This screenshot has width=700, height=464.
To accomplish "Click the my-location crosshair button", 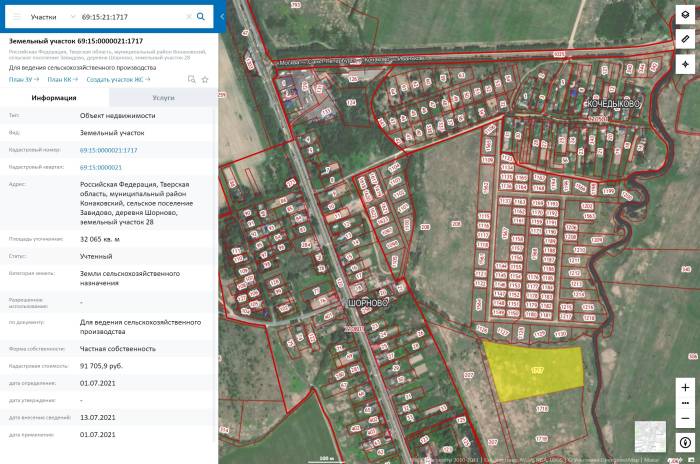I will [x=685, y=64].
